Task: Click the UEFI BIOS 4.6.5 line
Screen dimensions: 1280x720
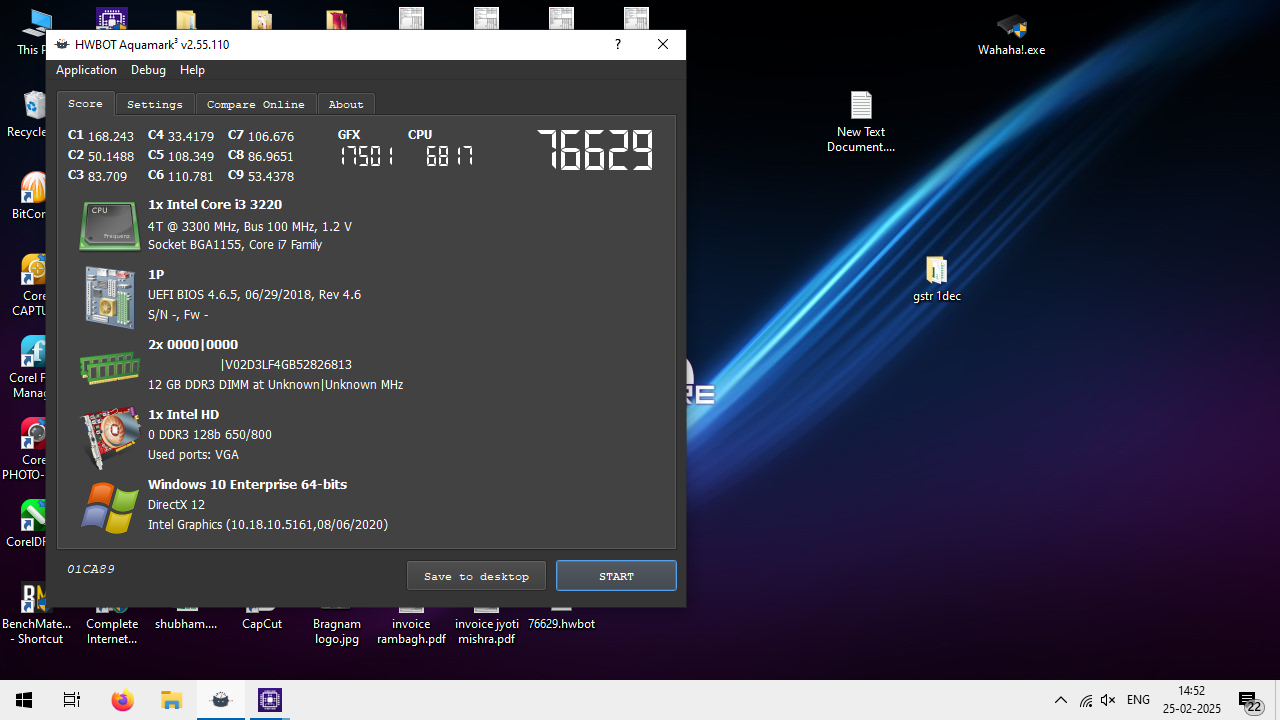Action: point(254,294)
